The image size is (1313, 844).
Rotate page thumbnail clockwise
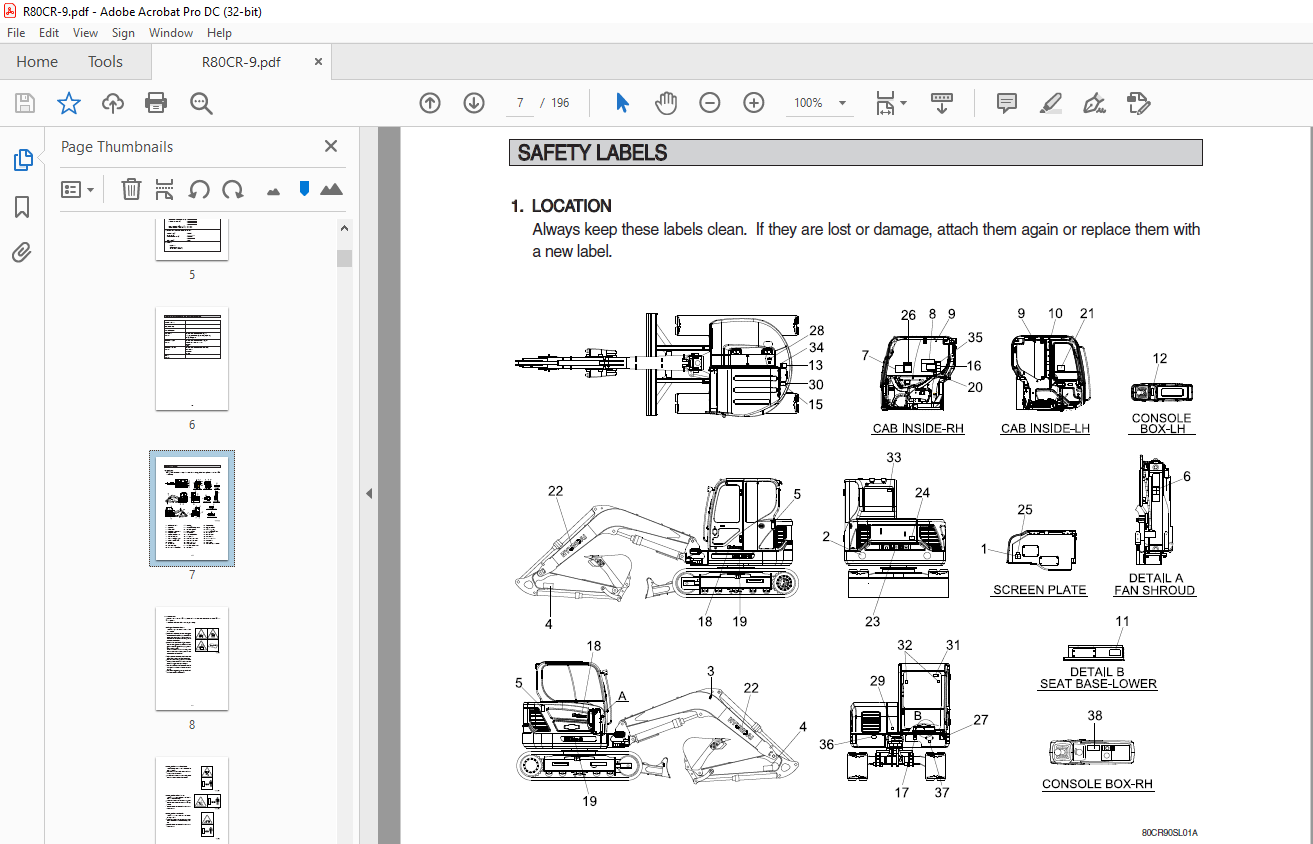pos(233,189)
